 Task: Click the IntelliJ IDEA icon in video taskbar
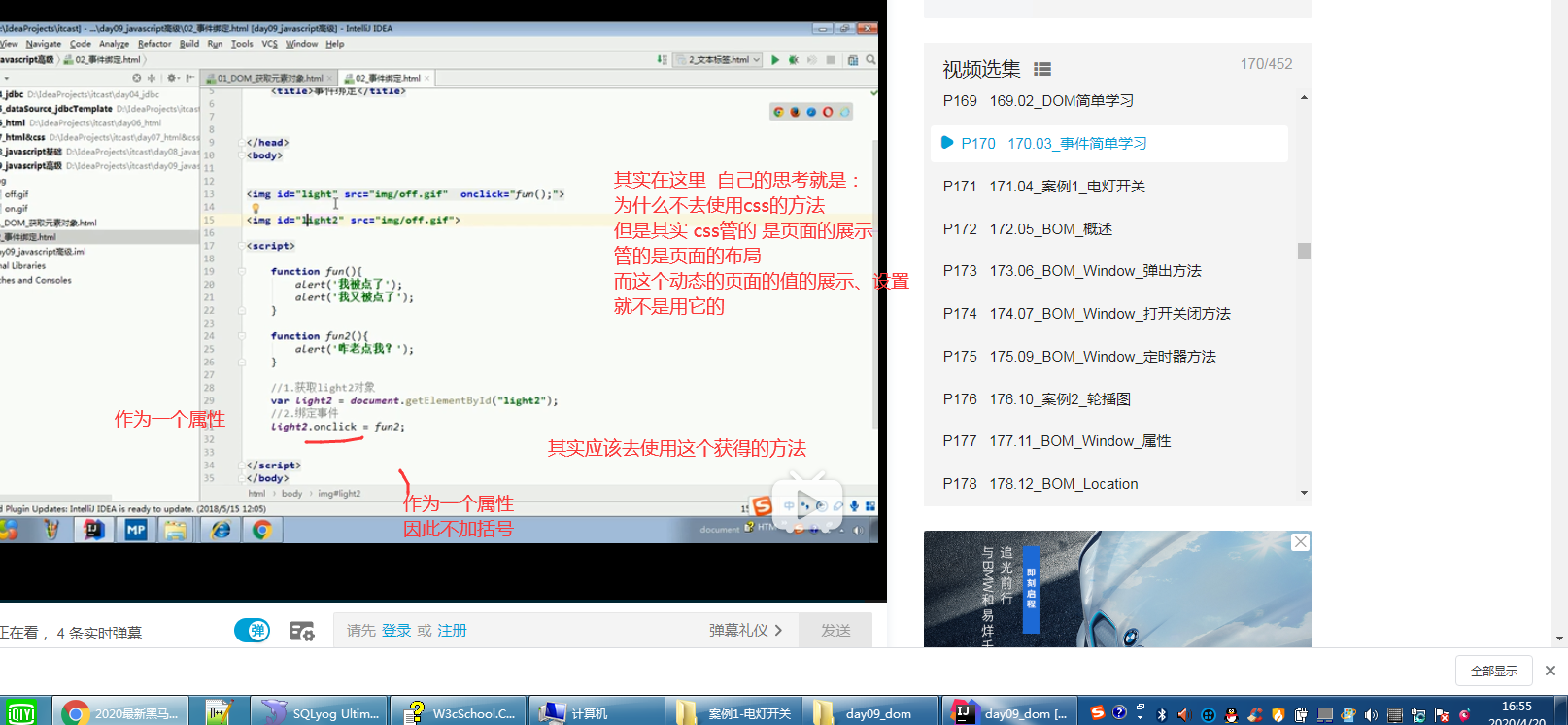[93, 530]
